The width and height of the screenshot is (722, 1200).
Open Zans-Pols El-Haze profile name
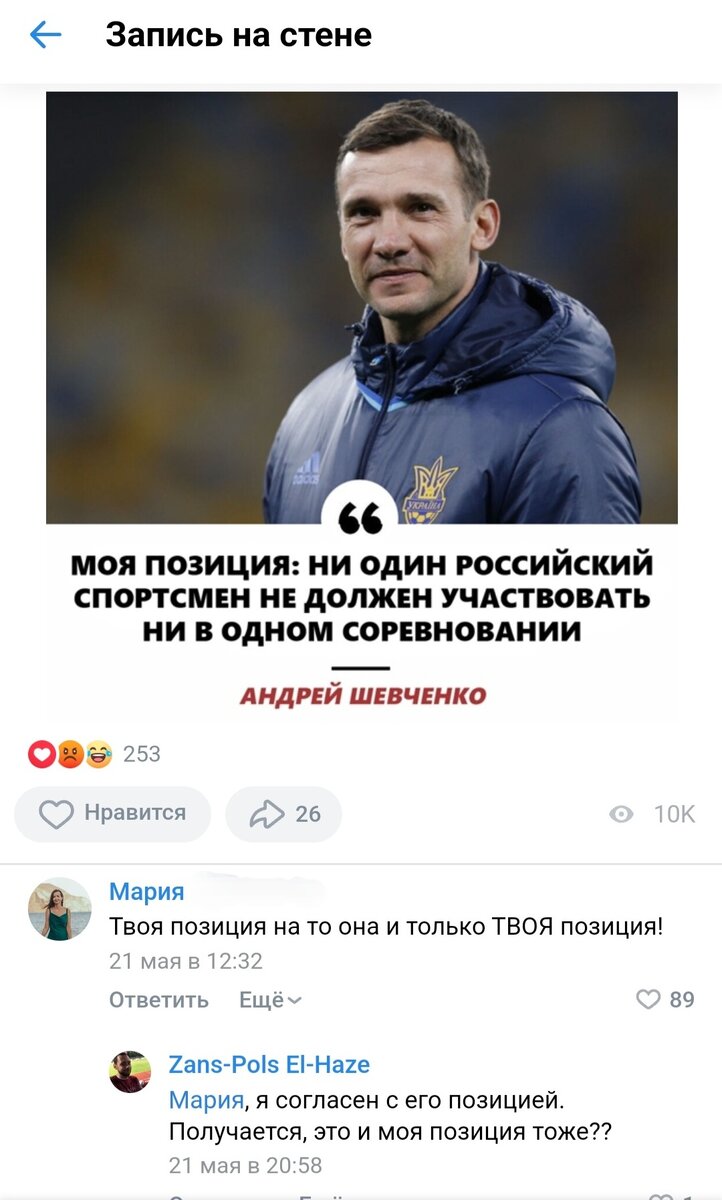(x=269, y=1064)
